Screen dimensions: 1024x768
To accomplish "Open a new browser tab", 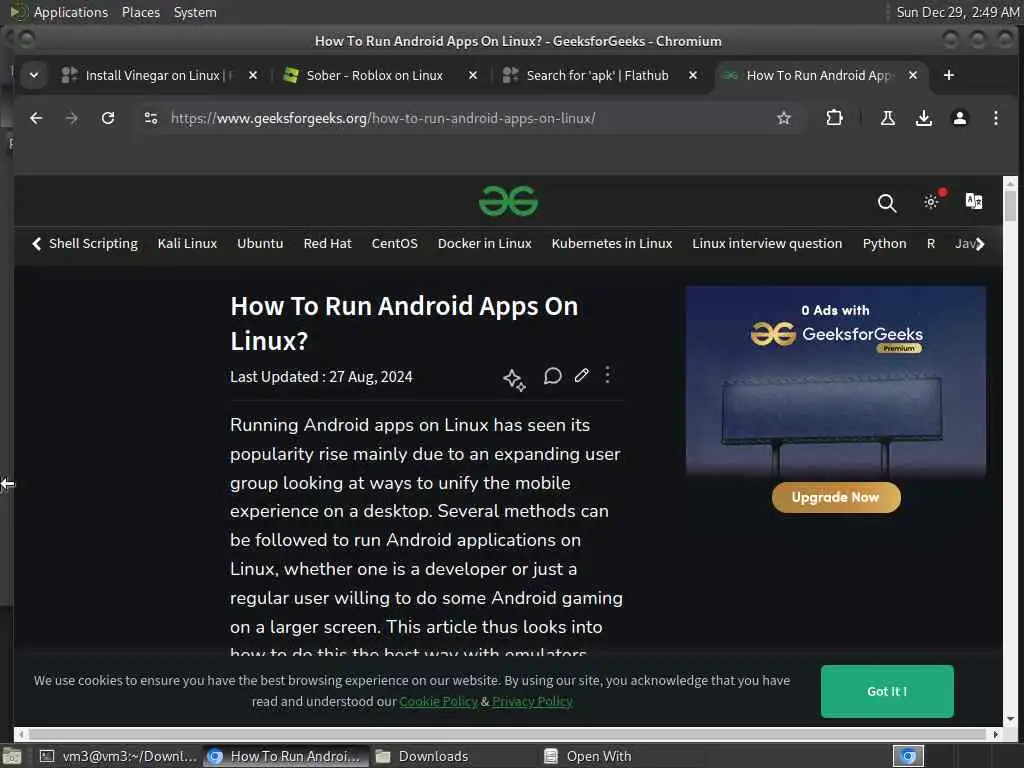I will (x=949, y=75).
